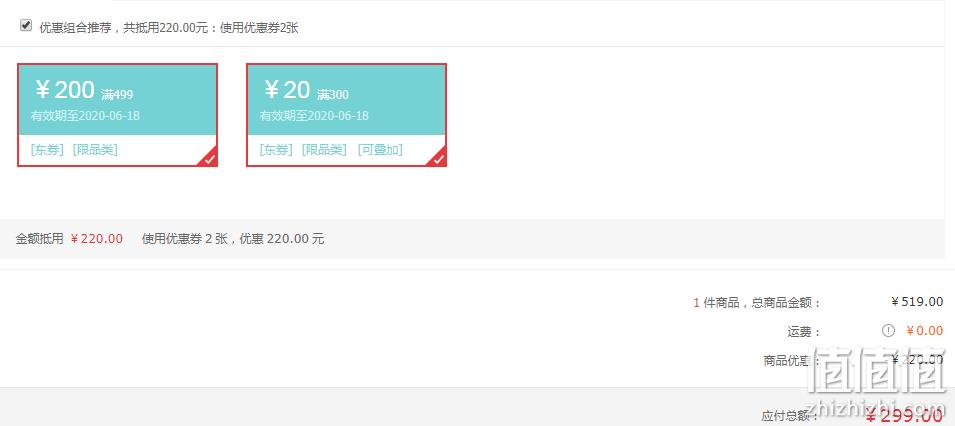955x426 pixels.
Task: Click the 有效期至2020-06-18 text on ¥200 coupon
Action: point(85,116)
